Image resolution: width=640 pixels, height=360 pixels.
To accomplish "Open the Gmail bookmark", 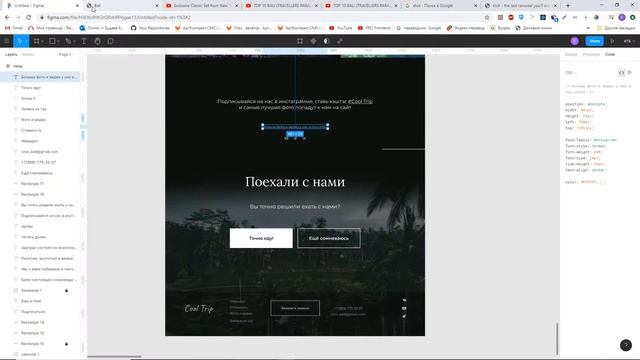I will click(x=14, y=28).
